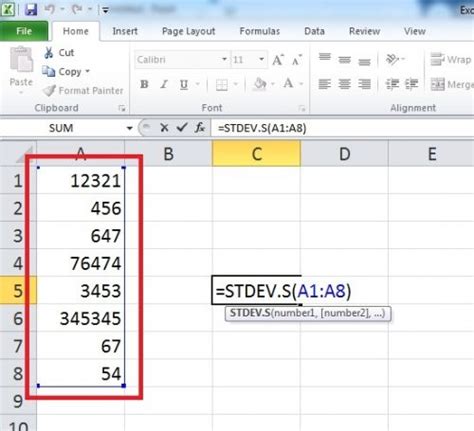Click the Merge cells button

coord(452,84)
